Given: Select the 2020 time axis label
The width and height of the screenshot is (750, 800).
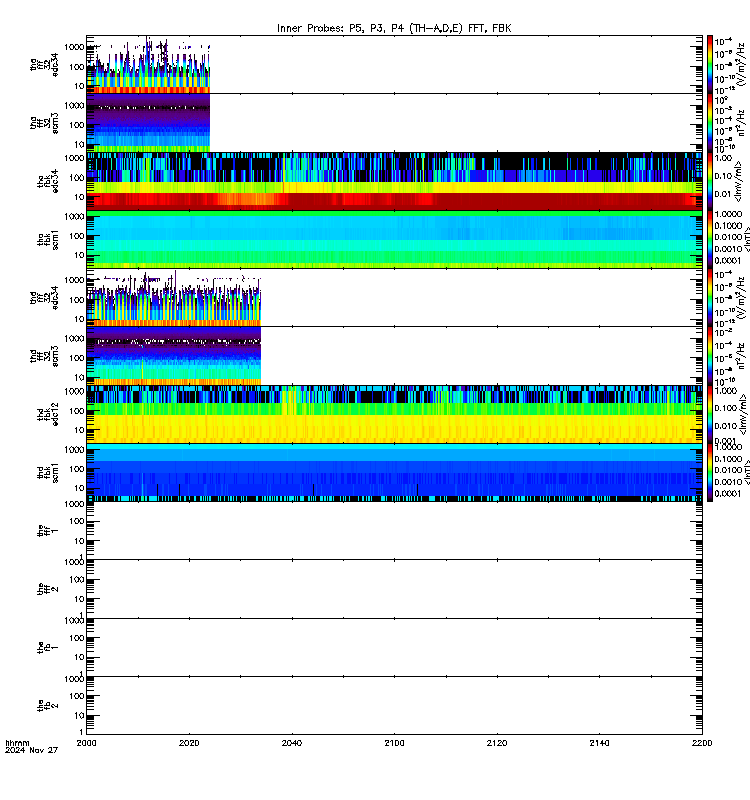Looking at the screenshot, I should (x=189, y=743).
